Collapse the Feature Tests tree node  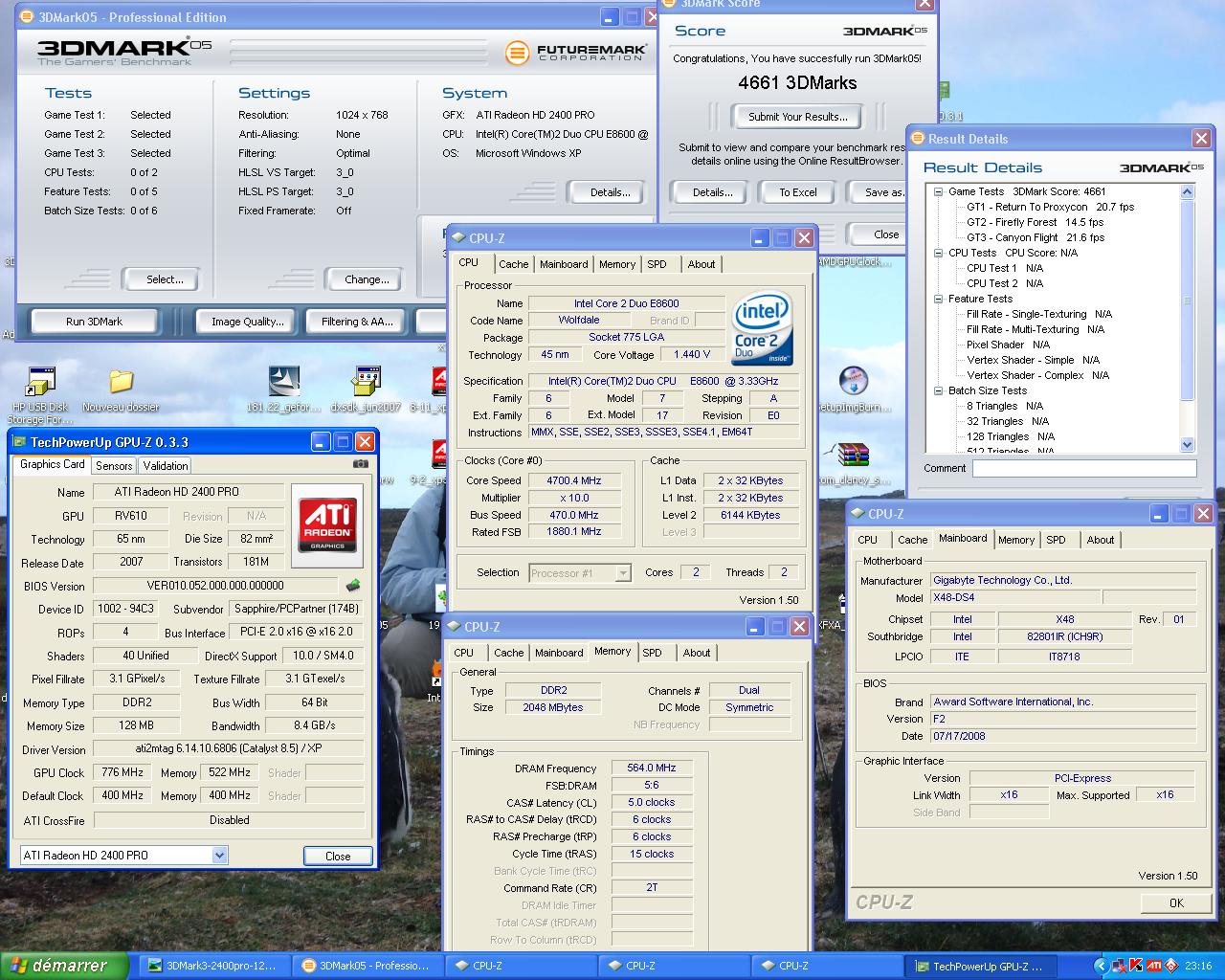point(939,299)
